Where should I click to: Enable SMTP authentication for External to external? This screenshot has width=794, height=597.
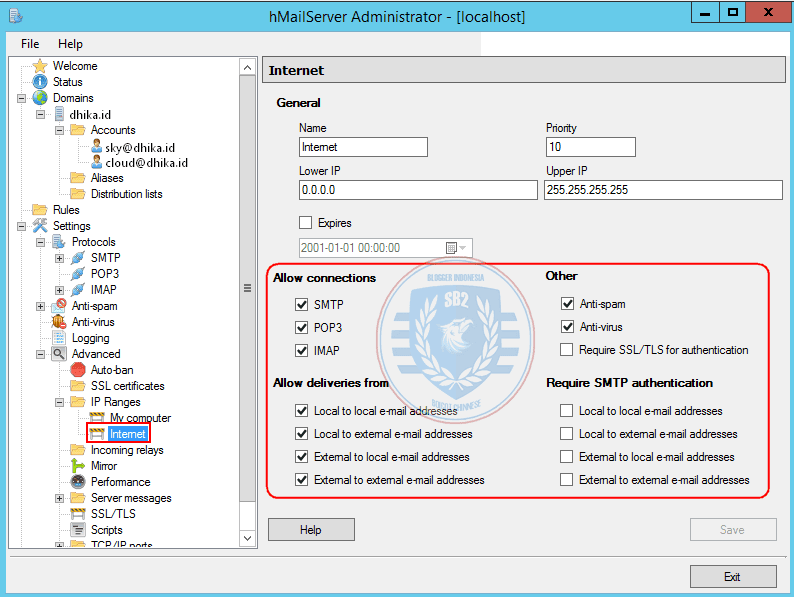[567, 480]
